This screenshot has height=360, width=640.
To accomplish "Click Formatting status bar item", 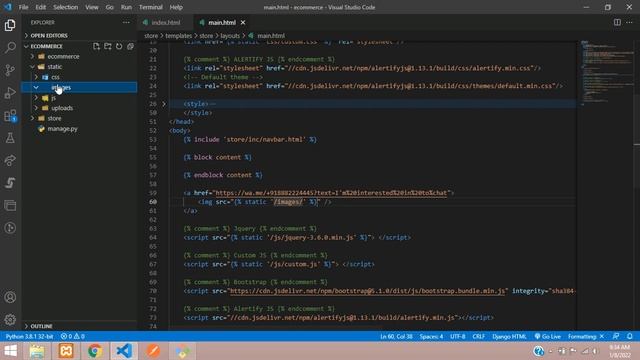I will 585,336.
